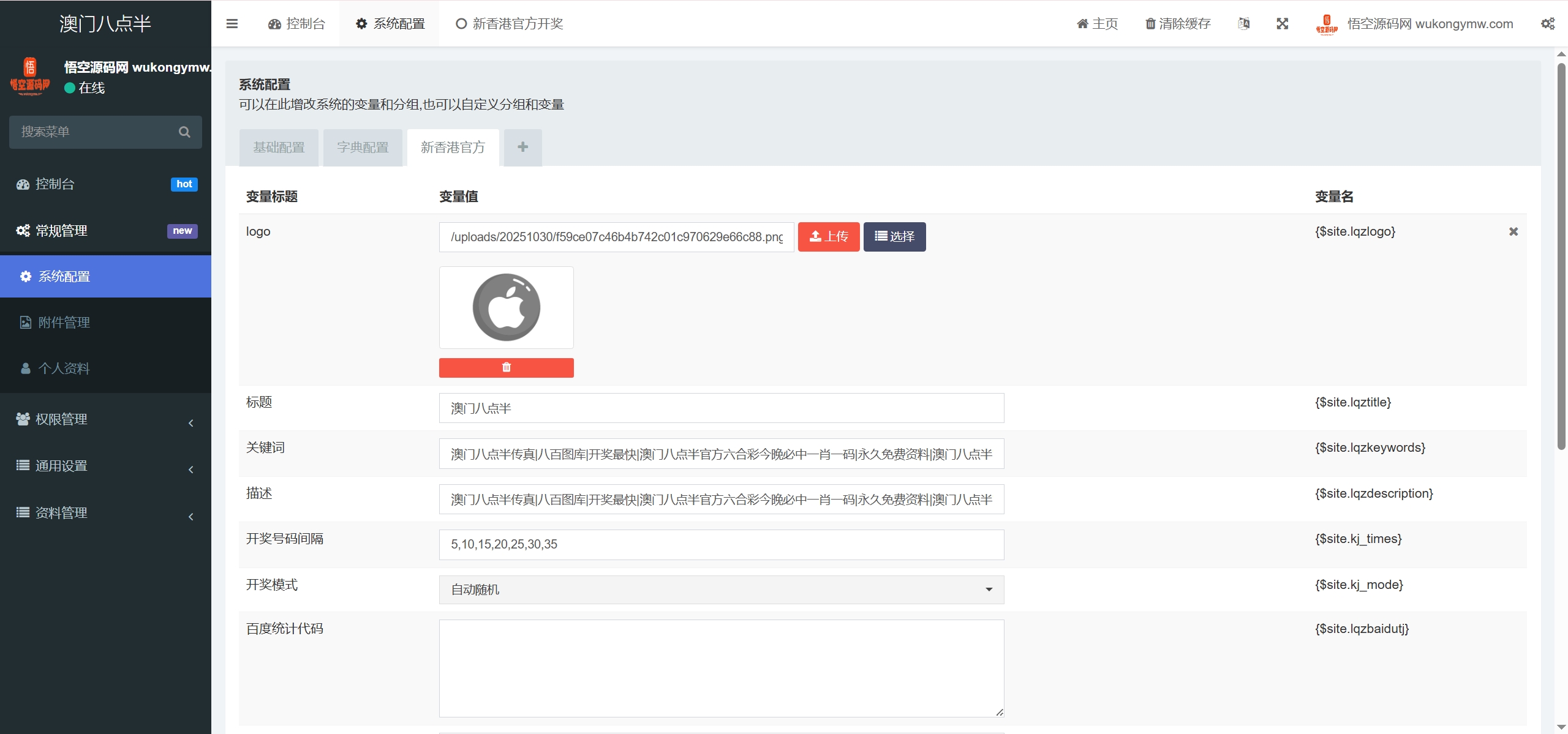Open the top-right settings gears icon
Screen dimensions: 1568x734
pyautogui.click(x=1547, y=24)
